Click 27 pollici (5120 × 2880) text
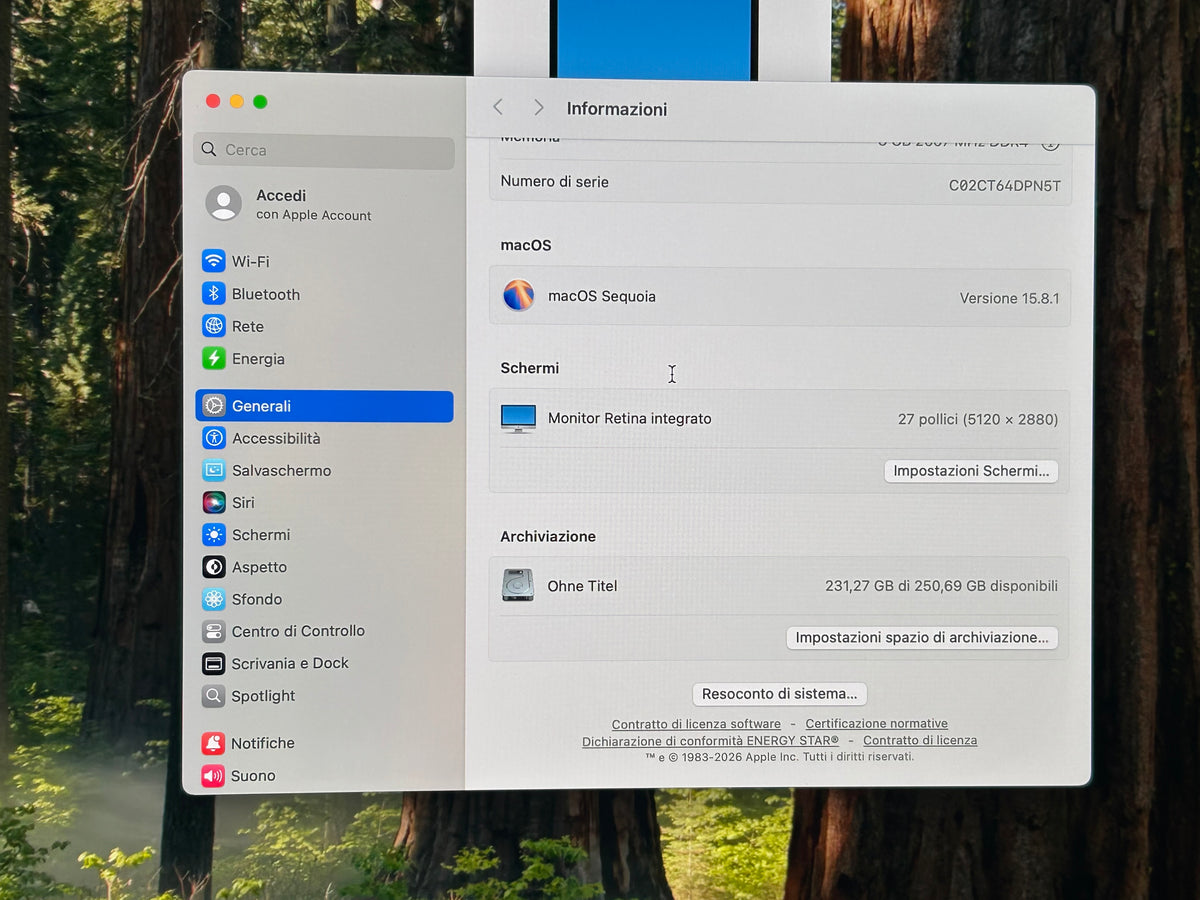Viewport: 1200px width, 900px height. (978, 419)
